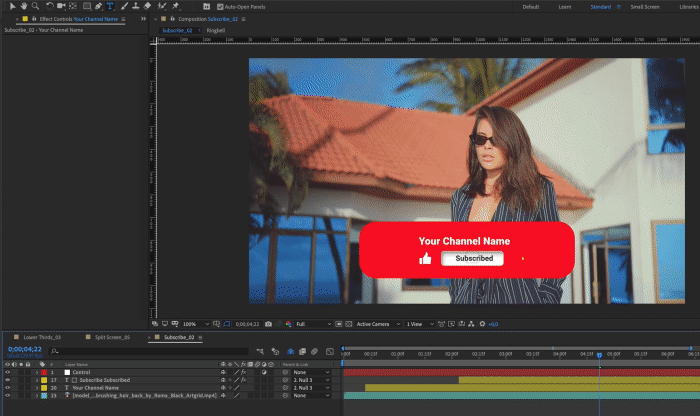Screen dimensions: 700x416
Task: Click the viewer timecode display
Action: (247, 324)
